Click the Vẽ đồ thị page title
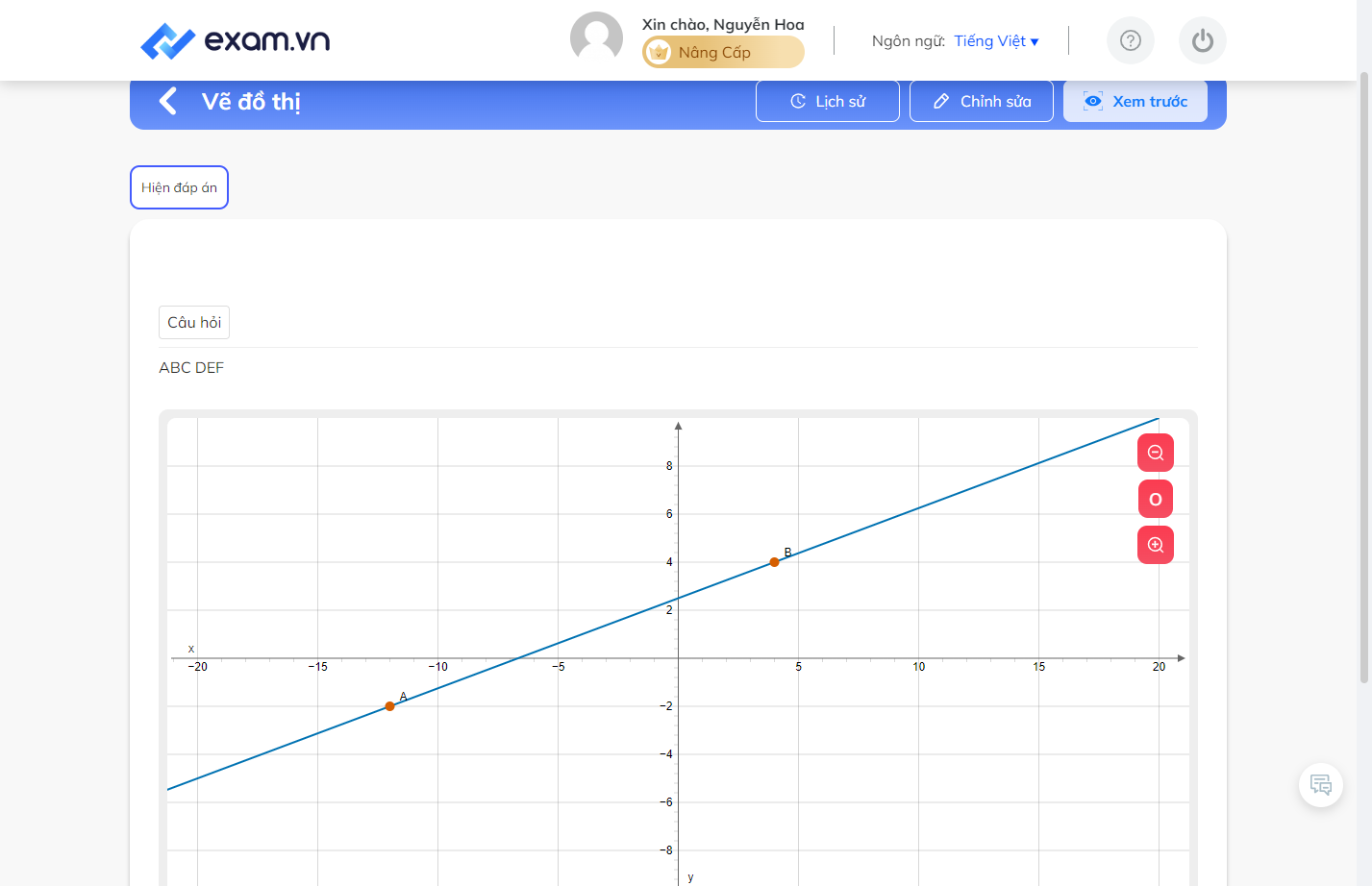Screen dimensions: 1372x886 251,102
